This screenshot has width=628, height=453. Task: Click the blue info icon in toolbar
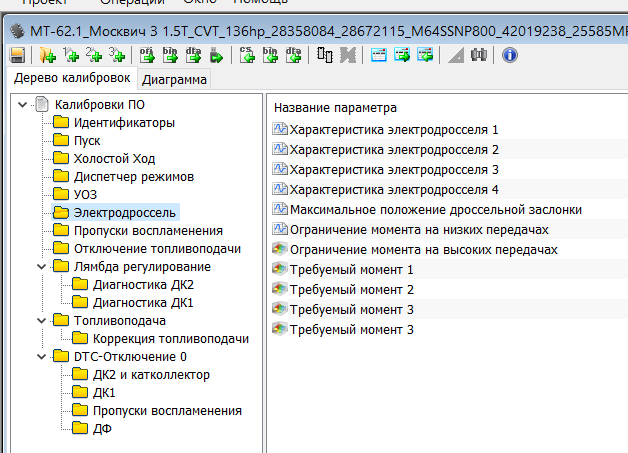(510, 55)
